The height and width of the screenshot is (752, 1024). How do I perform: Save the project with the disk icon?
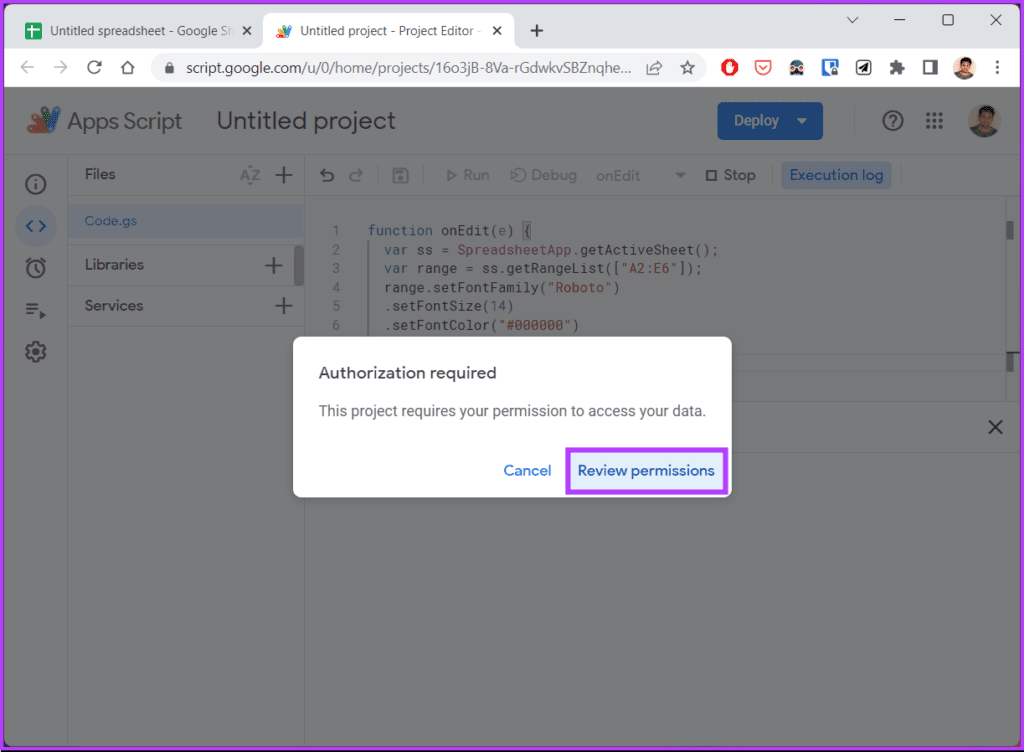(400, 175)
